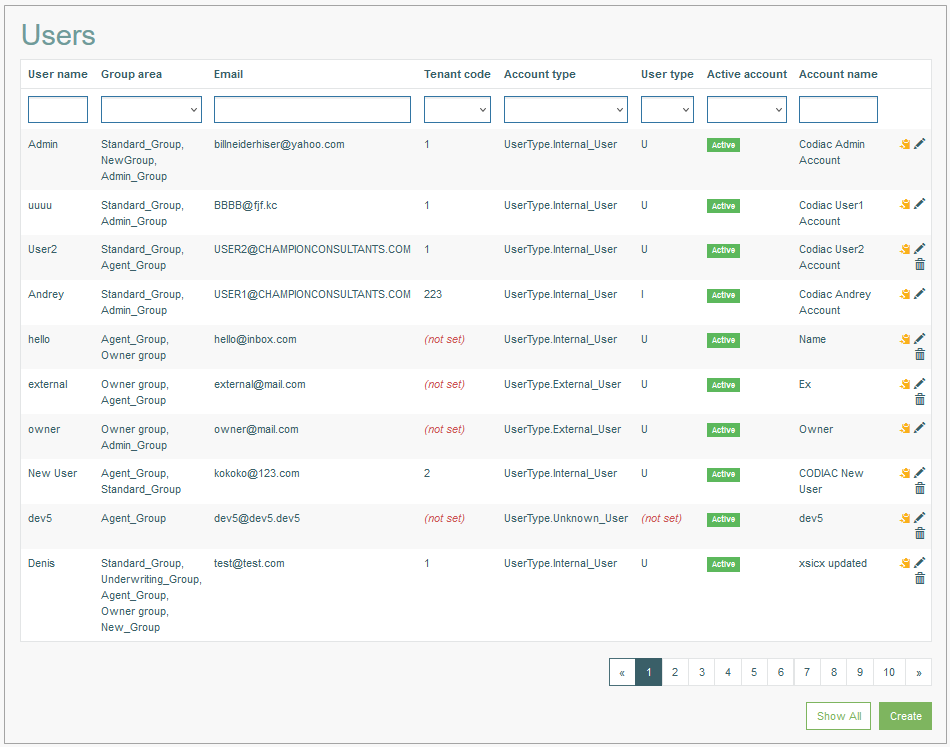Go to pagination page 7

(807, 672)
